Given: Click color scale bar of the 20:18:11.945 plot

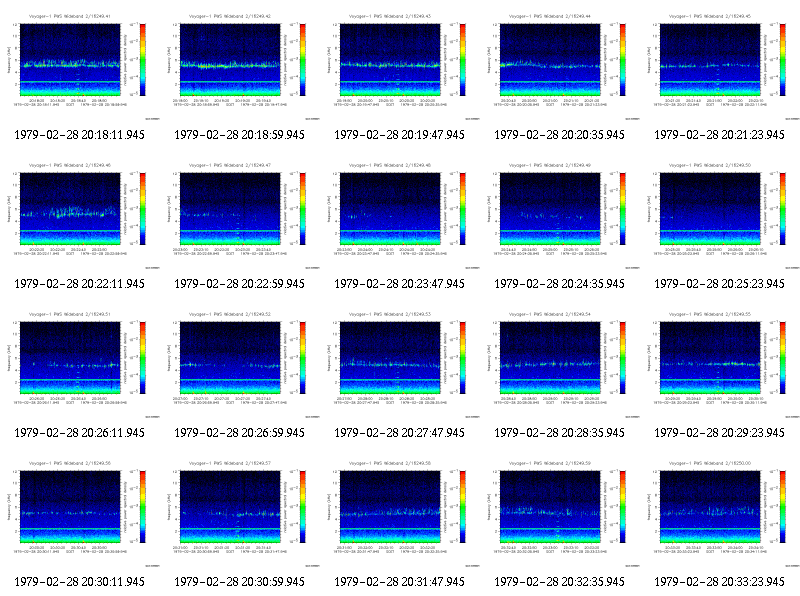Looking at the screenshot, I should click(143, 60).
